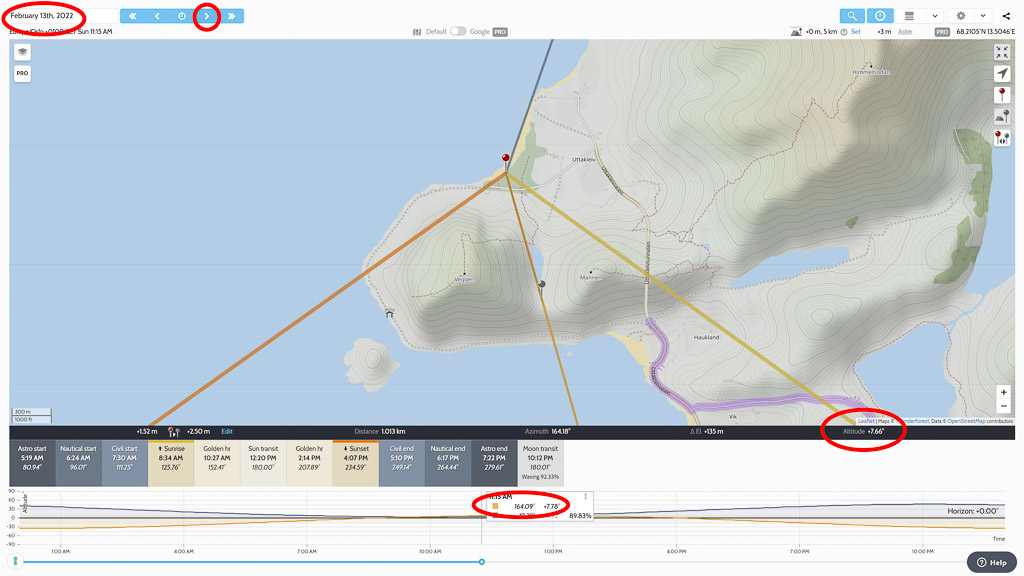This screenshot has height=576, width=1024.
Task: Click the time slider handle
Action: pos(482,562)
